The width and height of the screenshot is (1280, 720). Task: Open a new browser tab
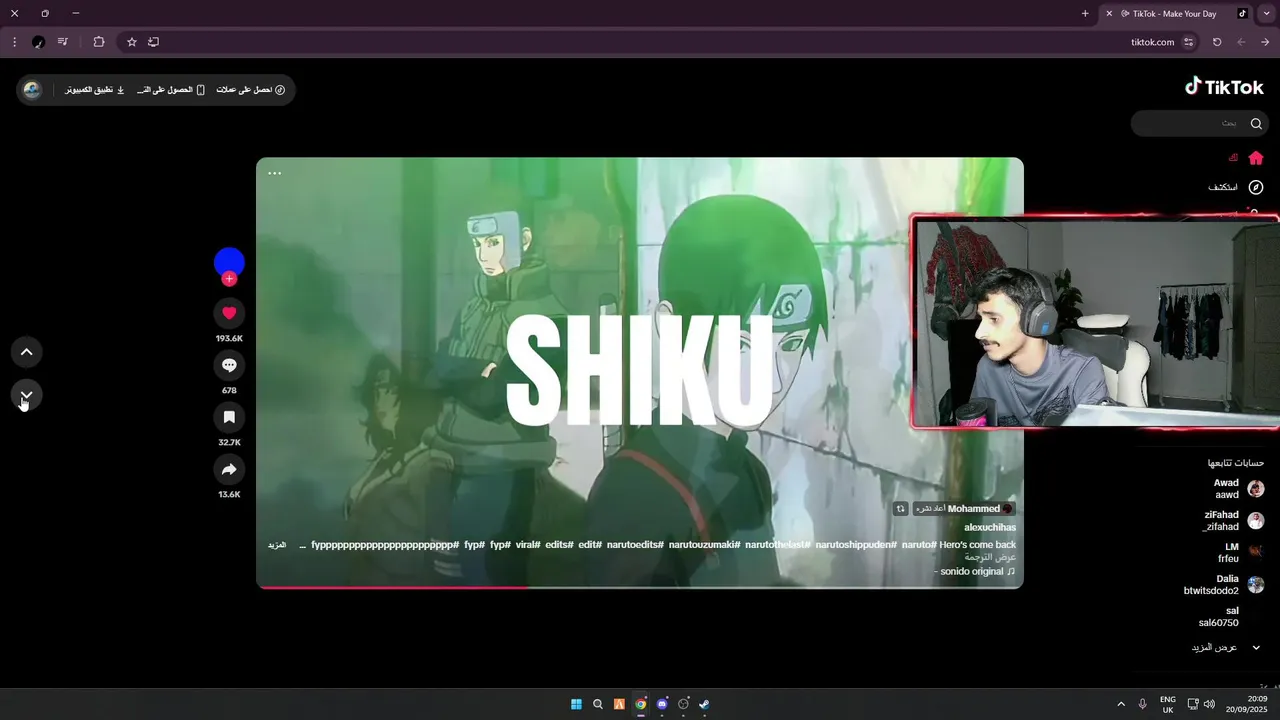point(1085,14)
